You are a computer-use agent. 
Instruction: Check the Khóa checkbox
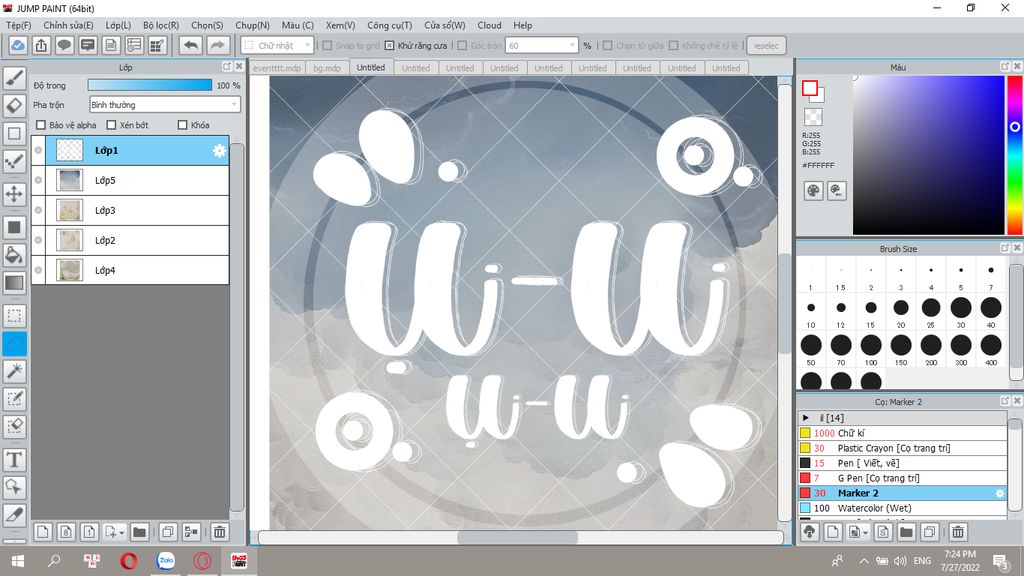point(183,125)
